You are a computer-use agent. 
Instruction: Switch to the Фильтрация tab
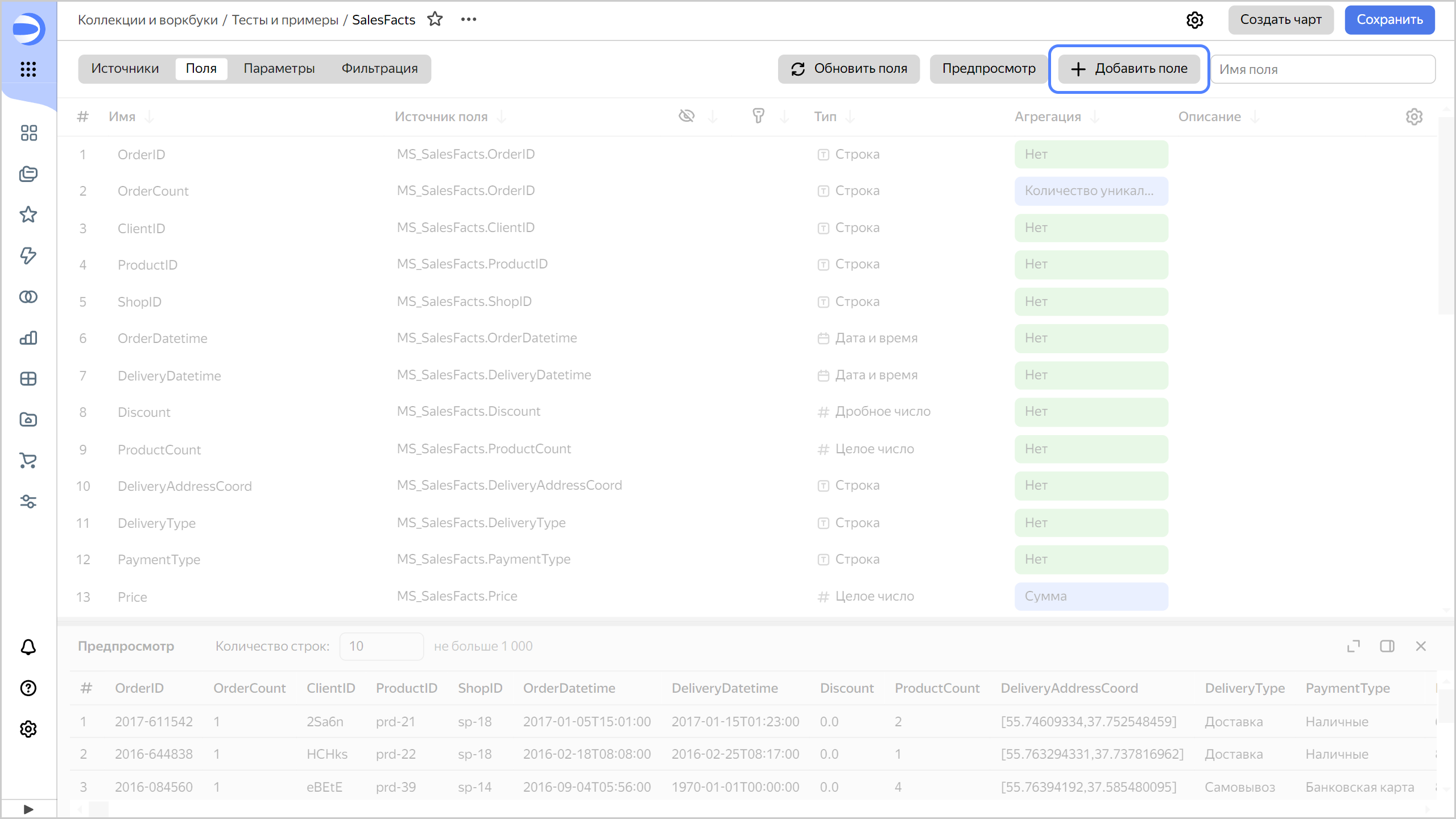pyautogui.click(x=379, y=68)
